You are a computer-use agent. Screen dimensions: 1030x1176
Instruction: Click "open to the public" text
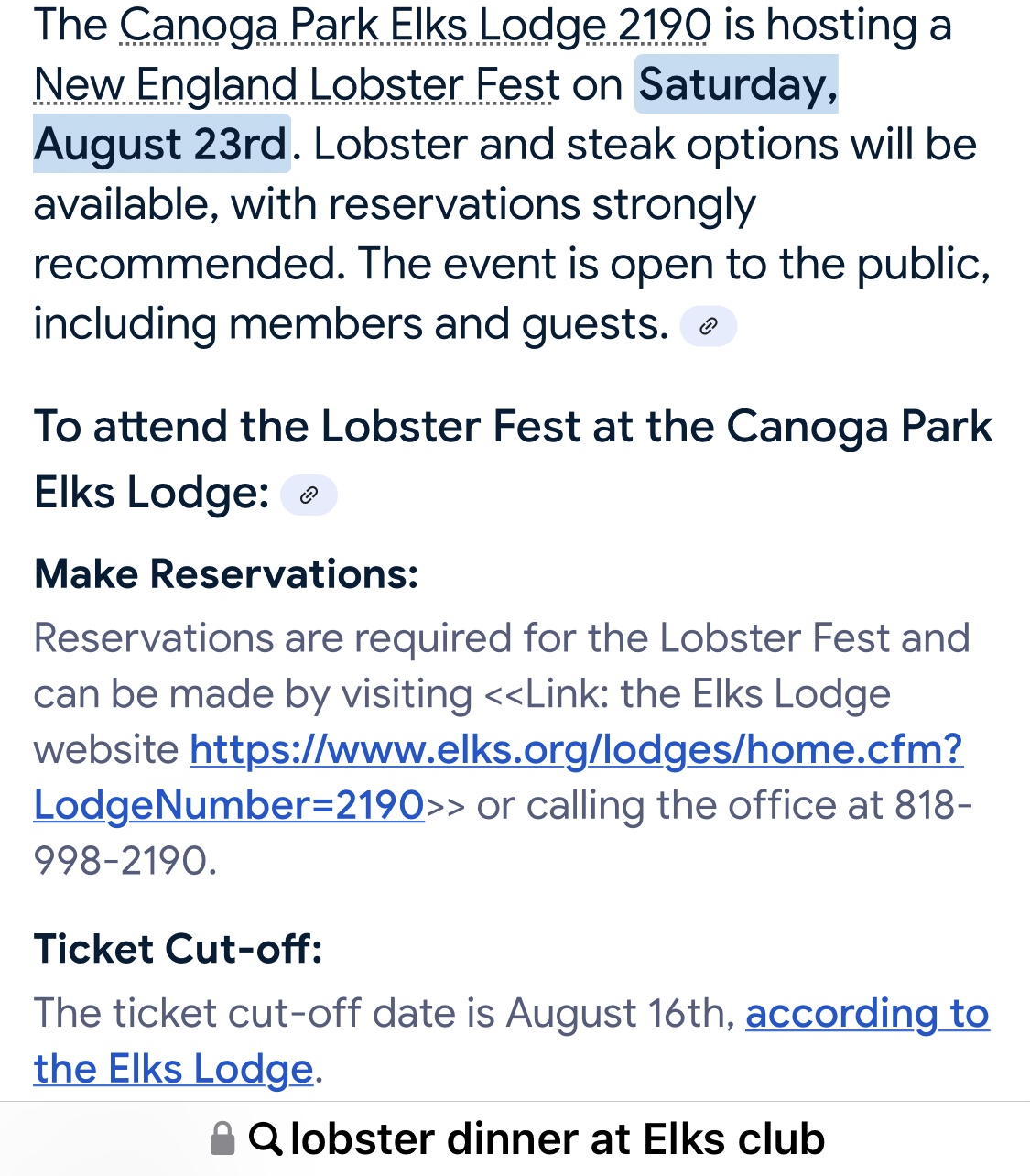coord(800,264)
